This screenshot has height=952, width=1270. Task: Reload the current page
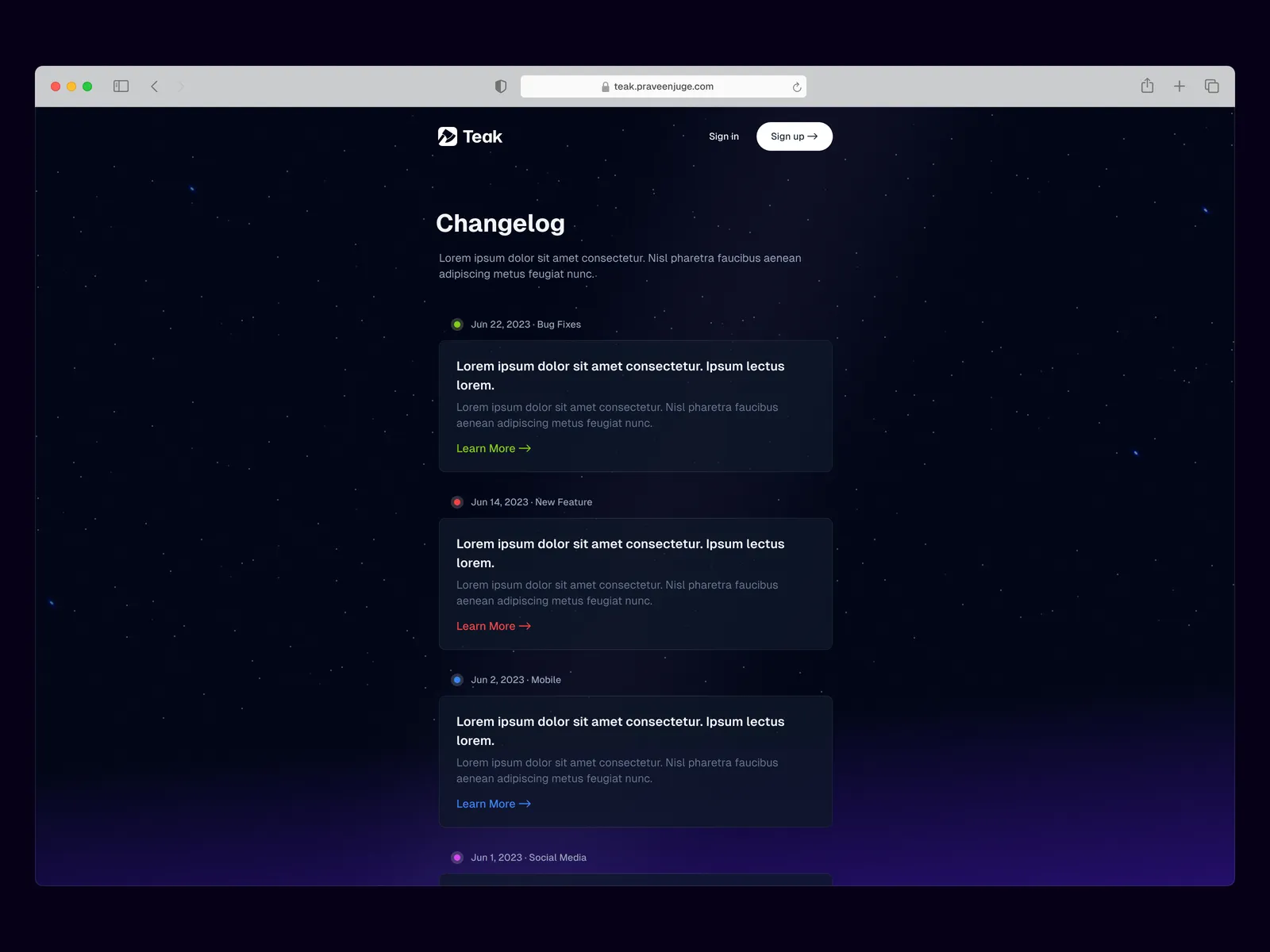796,87
